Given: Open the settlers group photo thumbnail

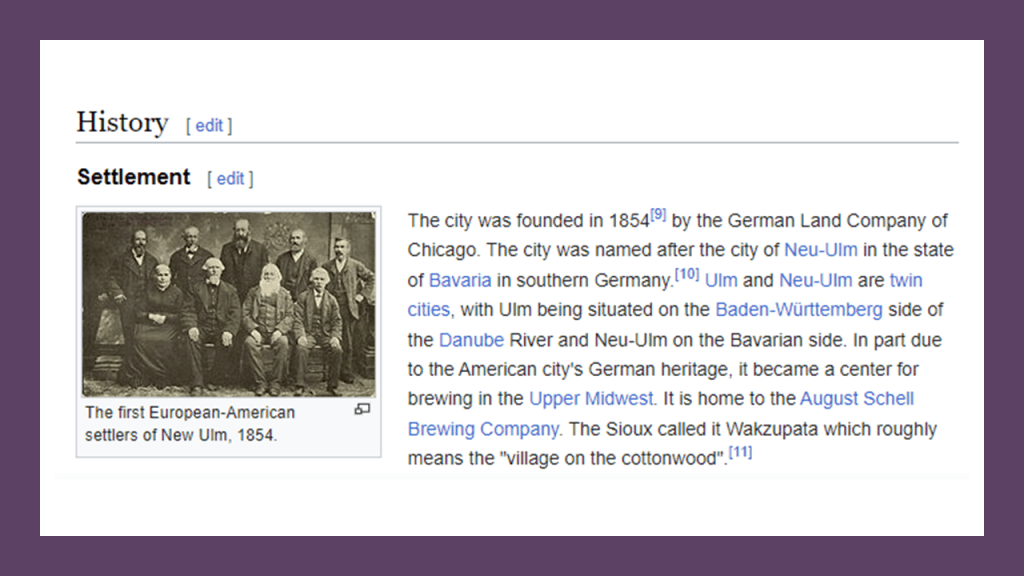Looking at the screenshot, I should (x=228, y=304).
